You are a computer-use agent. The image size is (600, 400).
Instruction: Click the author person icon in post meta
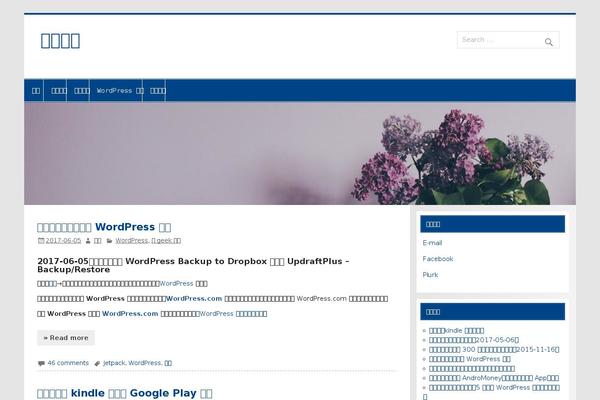pos(88,241)
